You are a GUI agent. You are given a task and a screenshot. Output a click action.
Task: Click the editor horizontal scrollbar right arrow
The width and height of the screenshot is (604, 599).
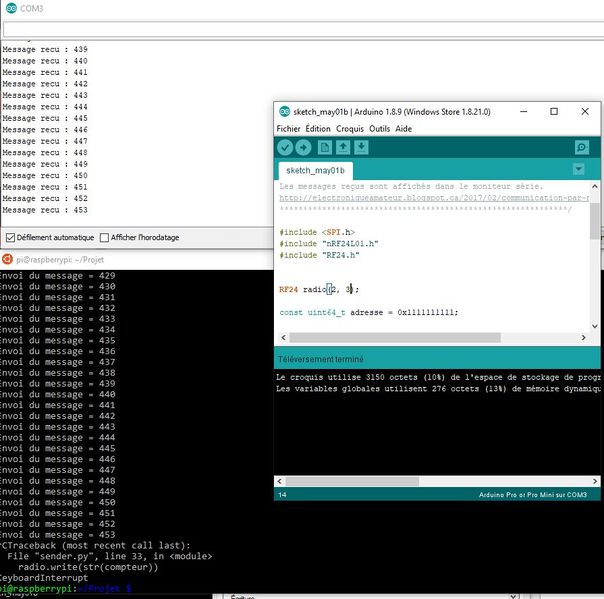[x=582, y=338]
